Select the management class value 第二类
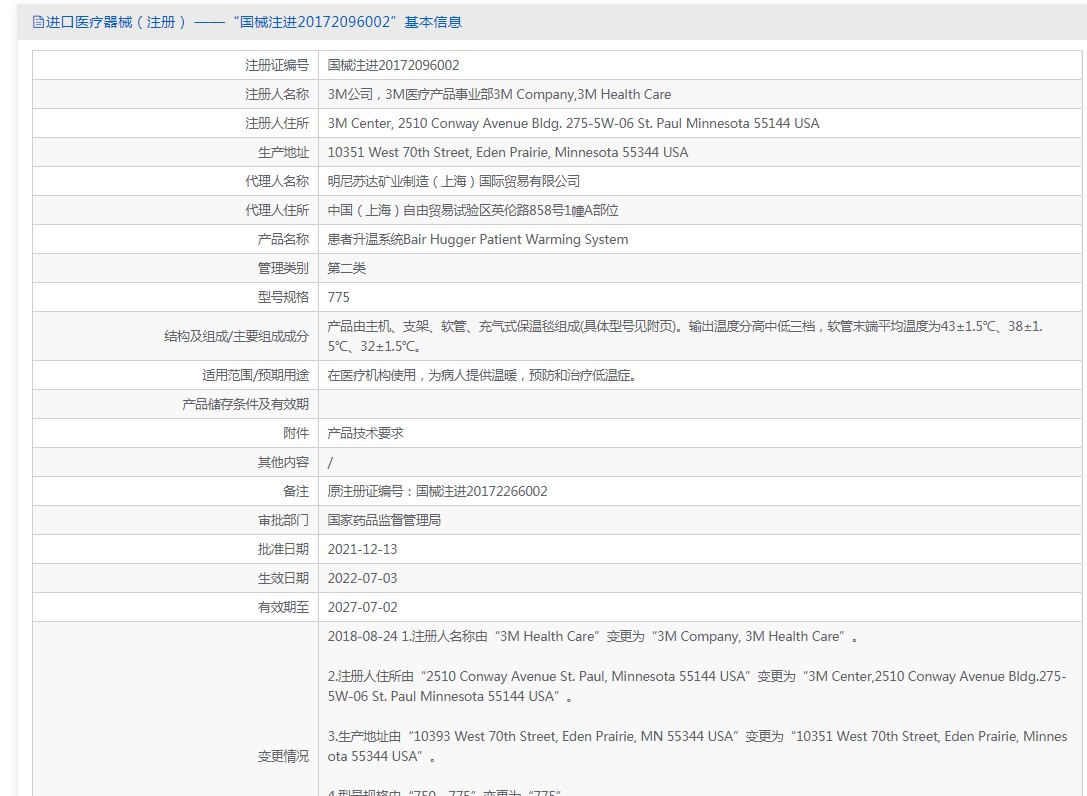The height and width of the screenshot is (796, 1087). 347,268
